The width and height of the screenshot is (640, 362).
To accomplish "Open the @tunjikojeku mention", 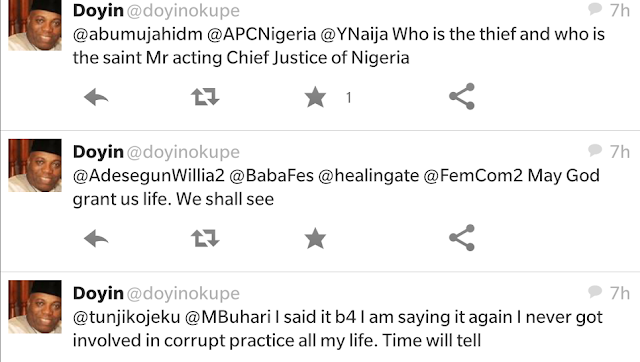I will click(127, 317).
